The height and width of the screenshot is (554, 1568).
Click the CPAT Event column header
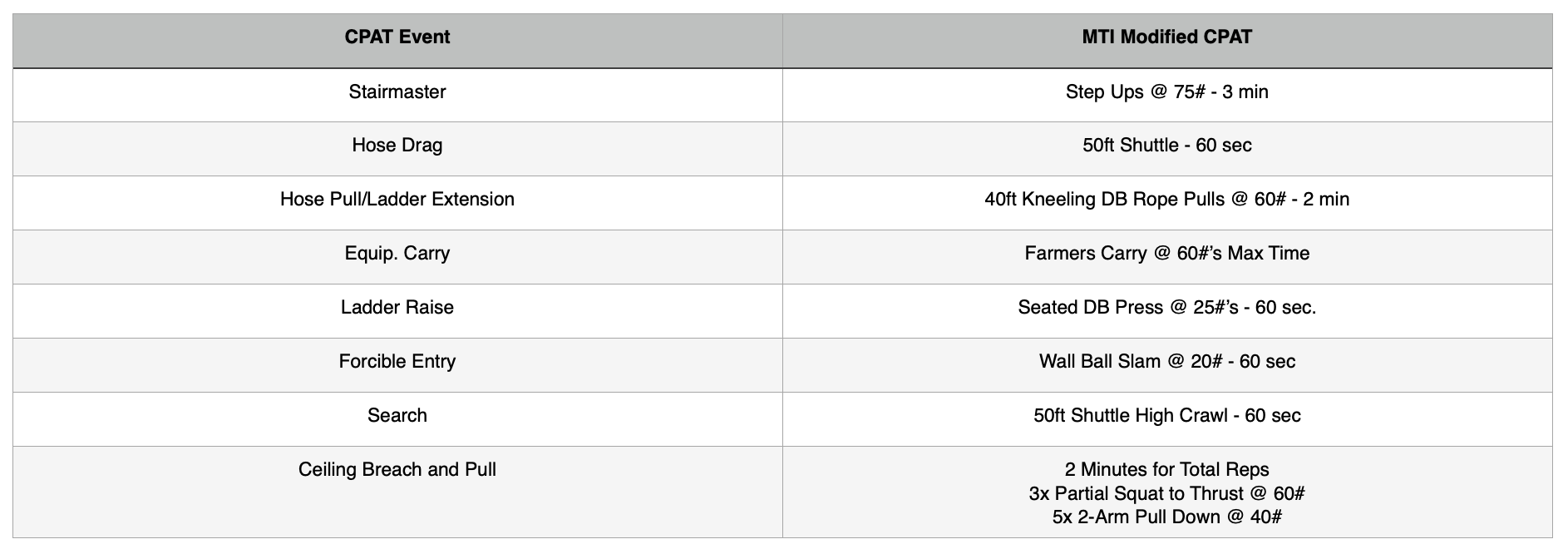click(x=397, y=37)
